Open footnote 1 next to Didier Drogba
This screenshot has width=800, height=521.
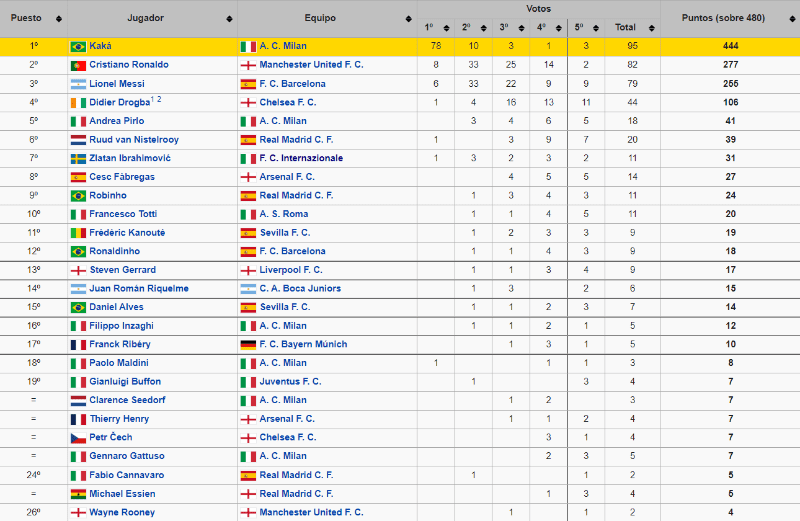[152, 99]
